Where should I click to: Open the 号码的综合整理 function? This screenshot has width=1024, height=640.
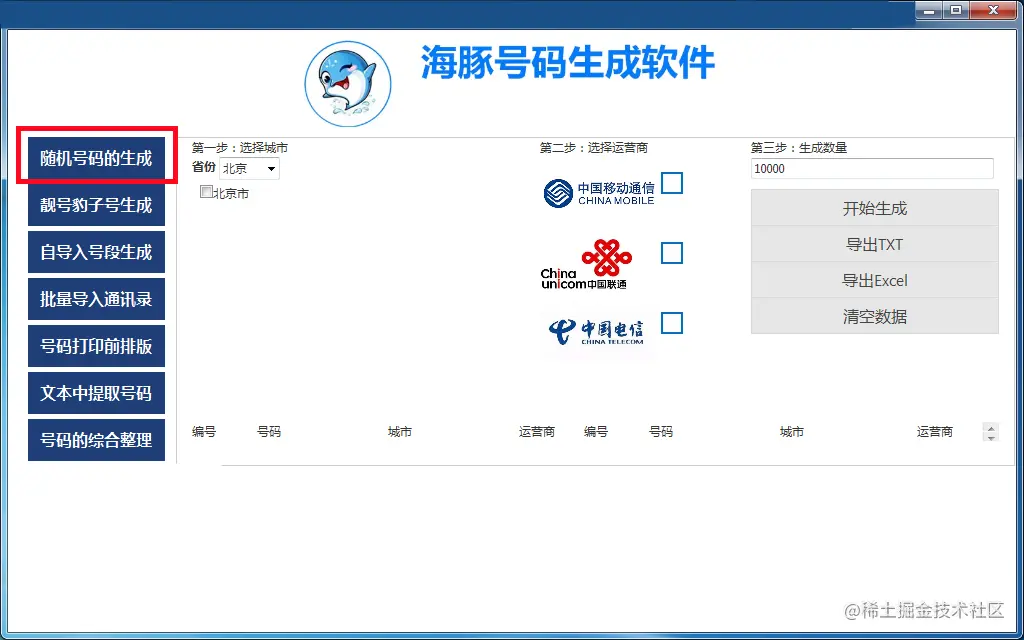coord(96,439)
